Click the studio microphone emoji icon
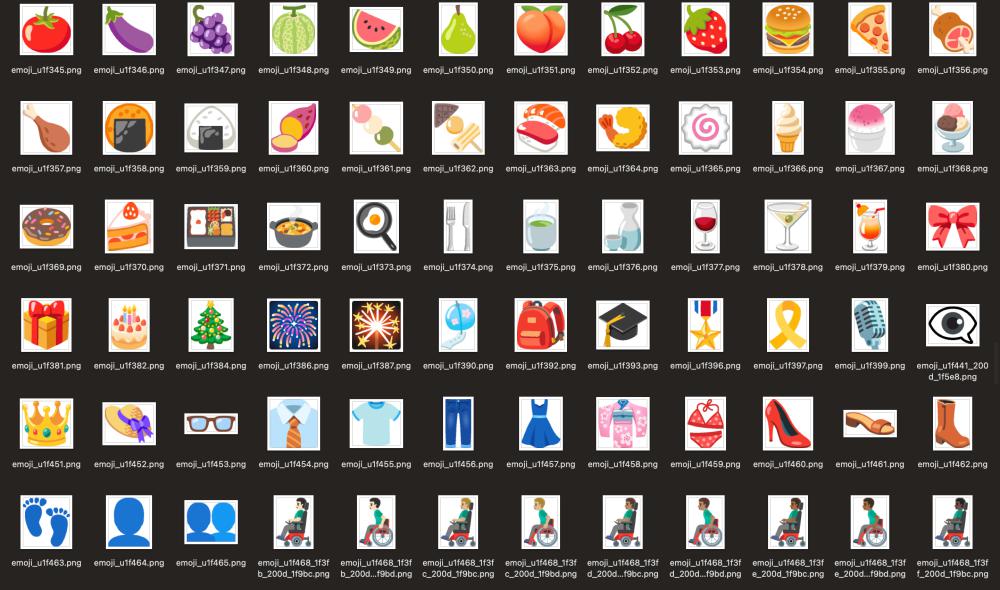This screenshot has width=1000, height=590. [x=870, y=325]
